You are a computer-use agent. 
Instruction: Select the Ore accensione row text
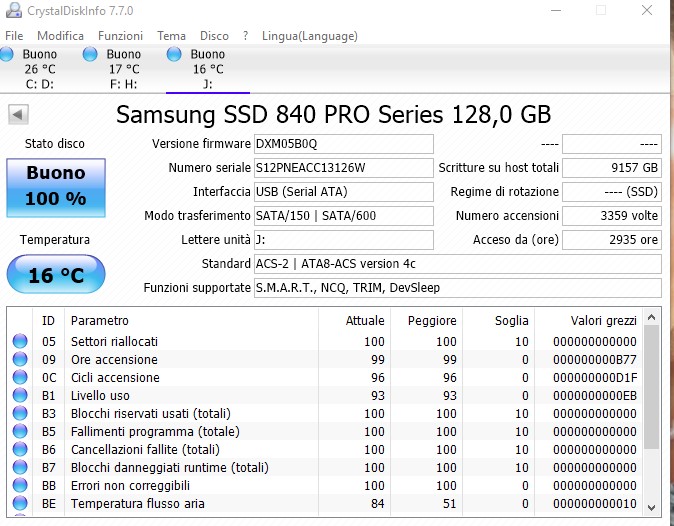coord(114,359)
